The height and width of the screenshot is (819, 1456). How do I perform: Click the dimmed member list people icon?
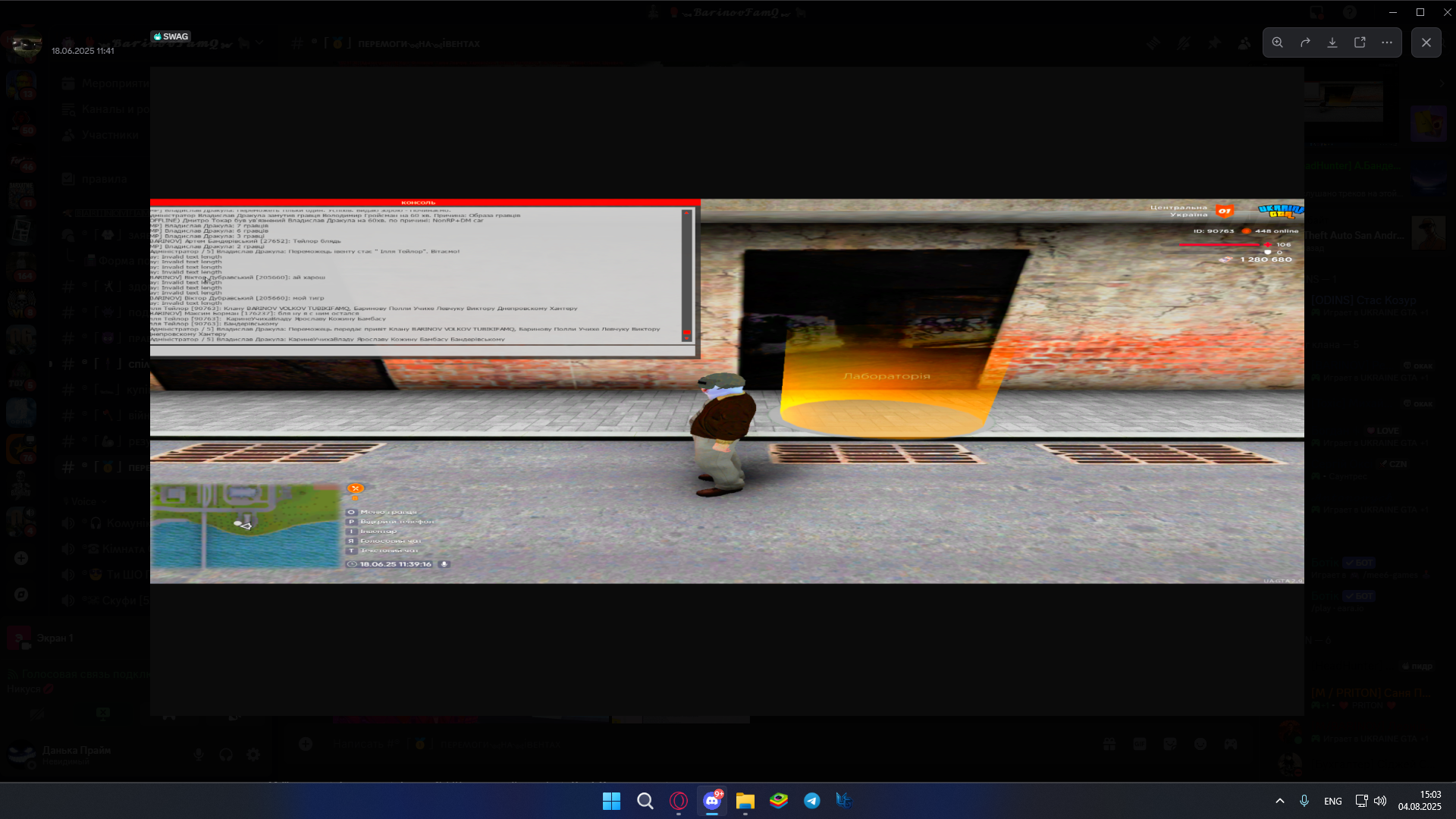[1244, 44]
